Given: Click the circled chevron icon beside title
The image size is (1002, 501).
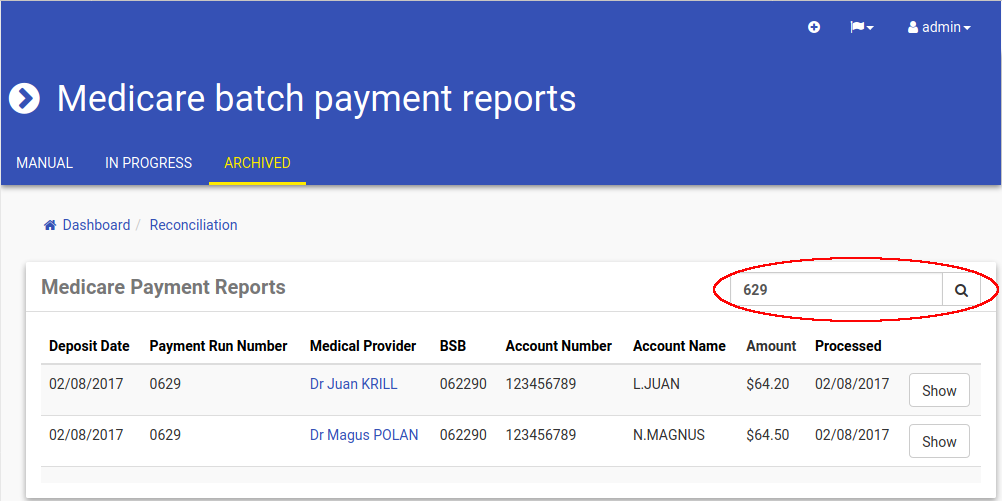Looking at the screenshot, I should click(x=24, y=98).
